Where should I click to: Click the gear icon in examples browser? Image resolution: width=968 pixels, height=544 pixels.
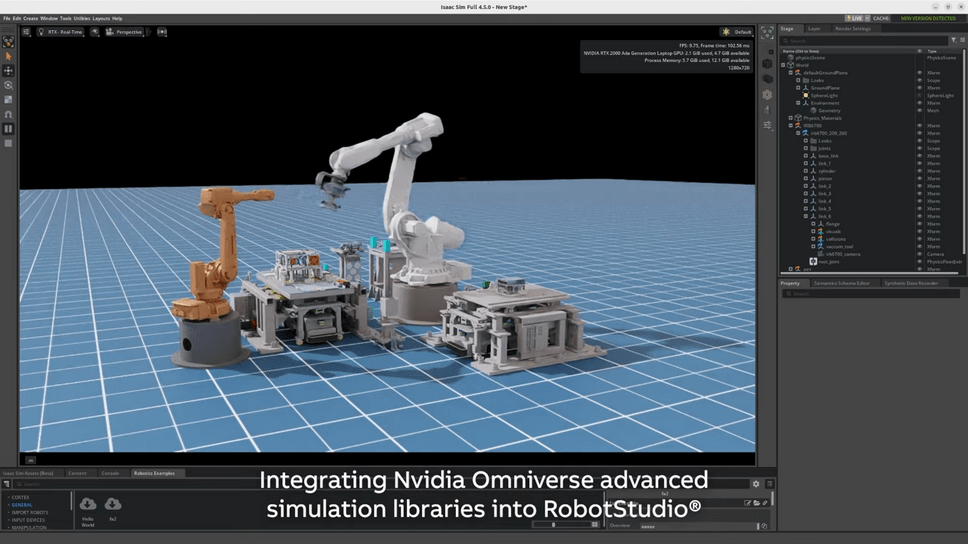756,483
